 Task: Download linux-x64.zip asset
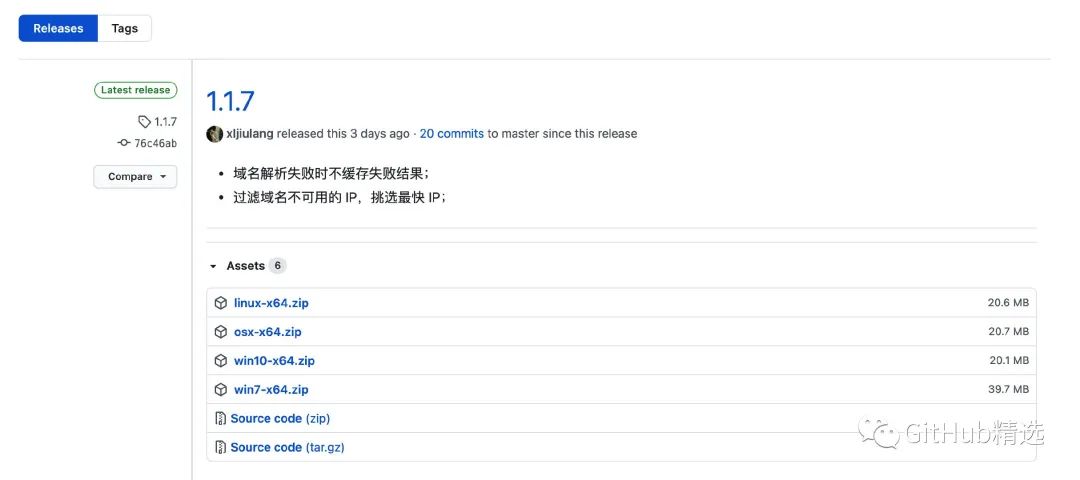(271, 303)
